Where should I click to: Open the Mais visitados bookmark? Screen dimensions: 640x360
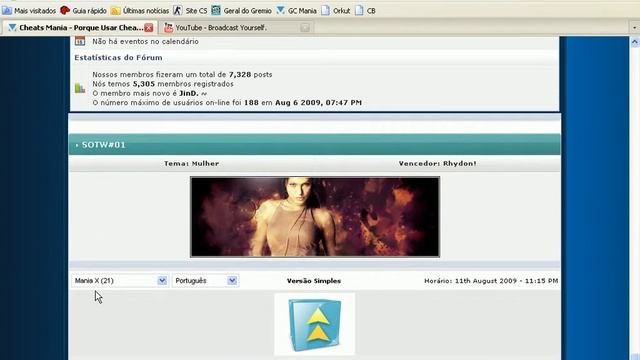coord(29,11)
